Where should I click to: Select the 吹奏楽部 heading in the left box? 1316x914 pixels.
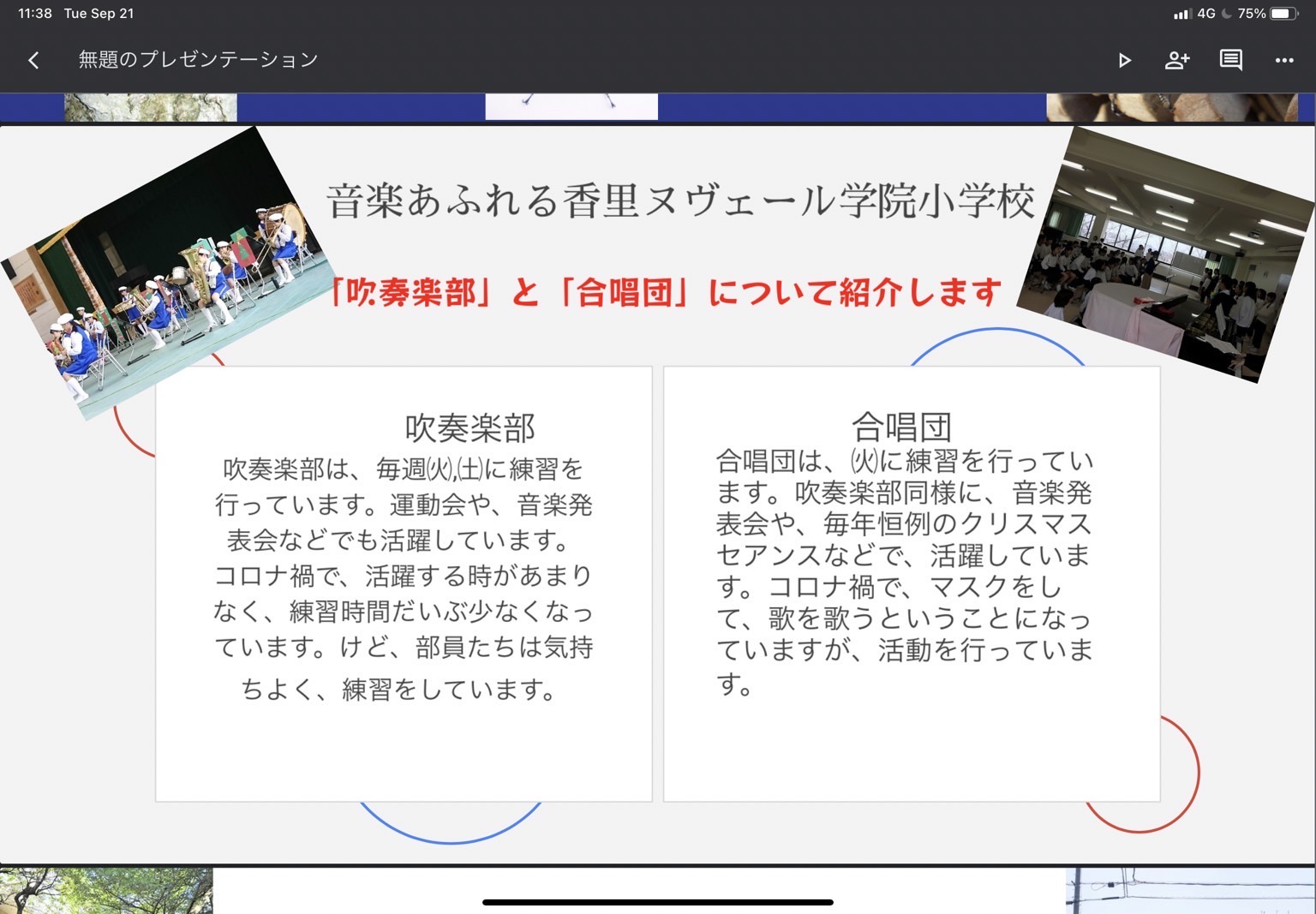point(470,427)
